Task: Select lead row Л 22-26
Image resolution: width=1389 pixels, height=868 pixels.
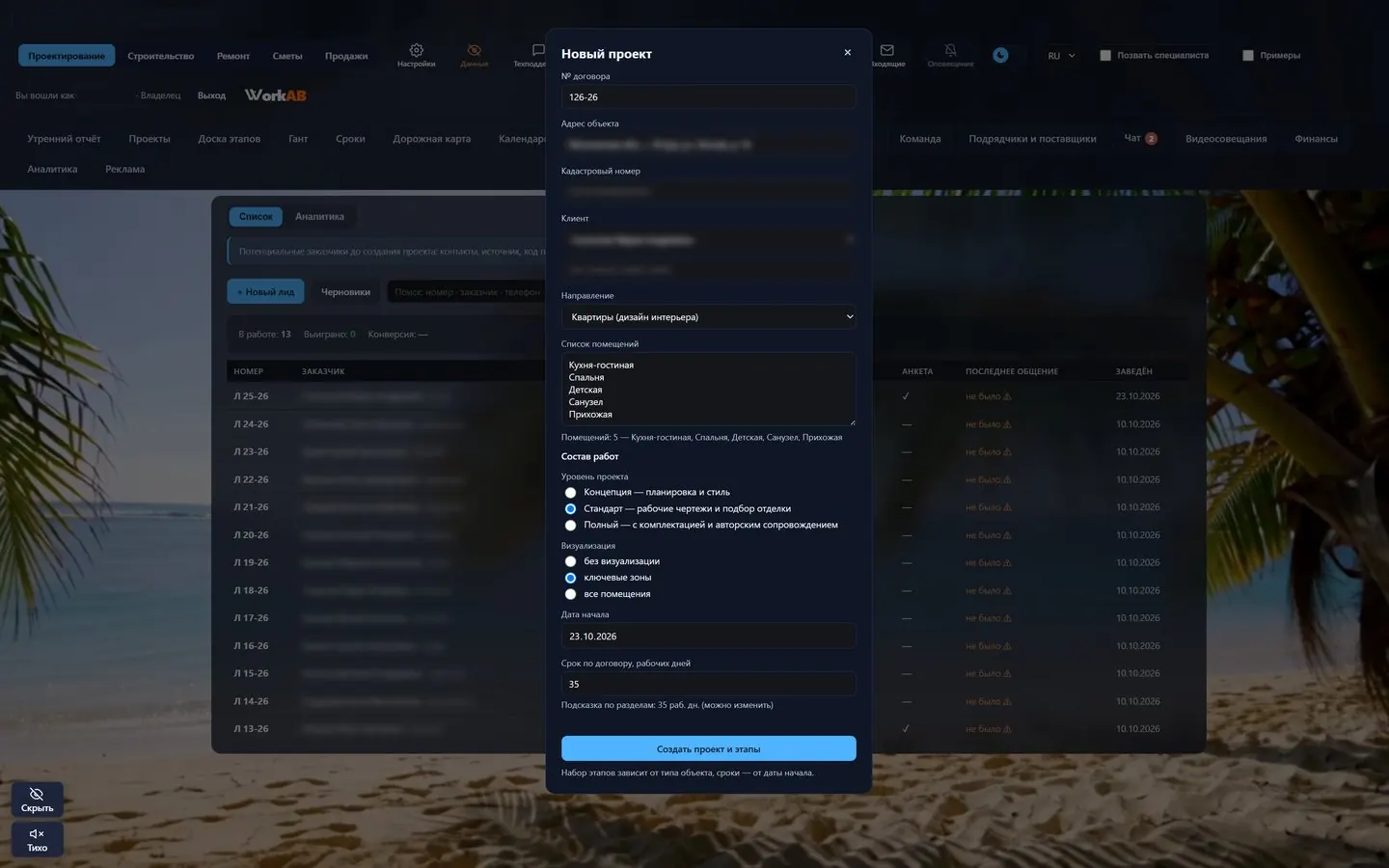Action: 709,479
